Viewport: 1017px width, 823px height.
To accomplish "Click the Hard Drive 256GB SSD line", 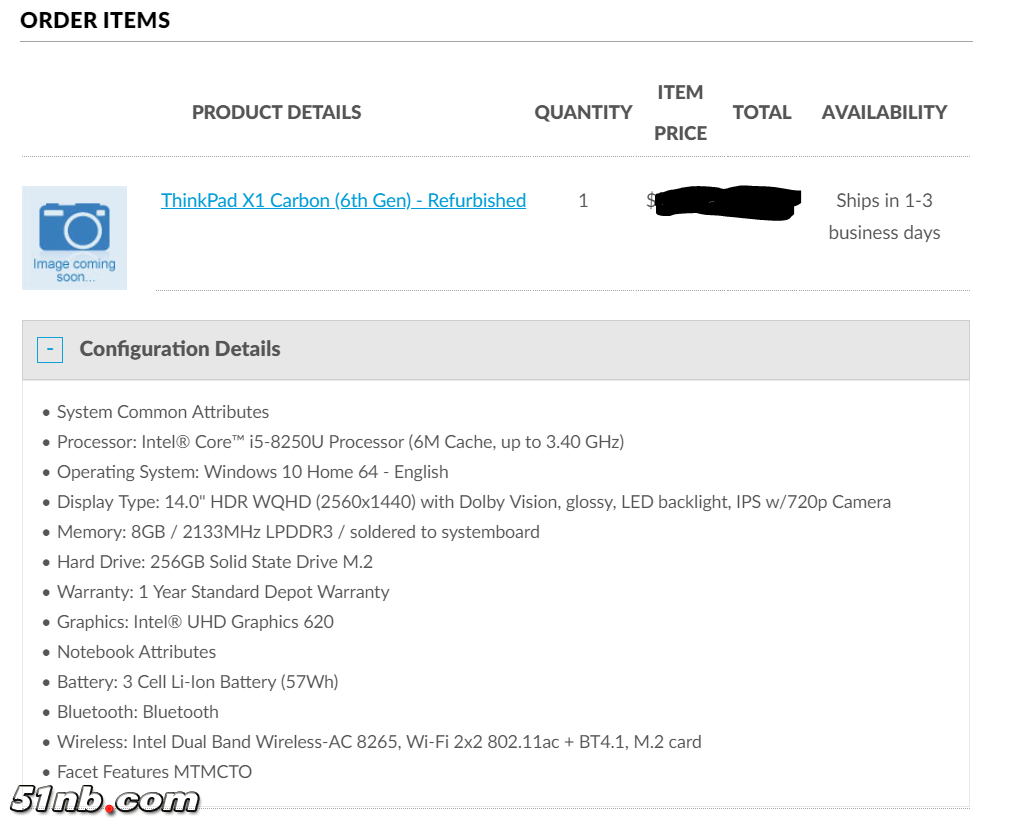I will tap(214, 562).
